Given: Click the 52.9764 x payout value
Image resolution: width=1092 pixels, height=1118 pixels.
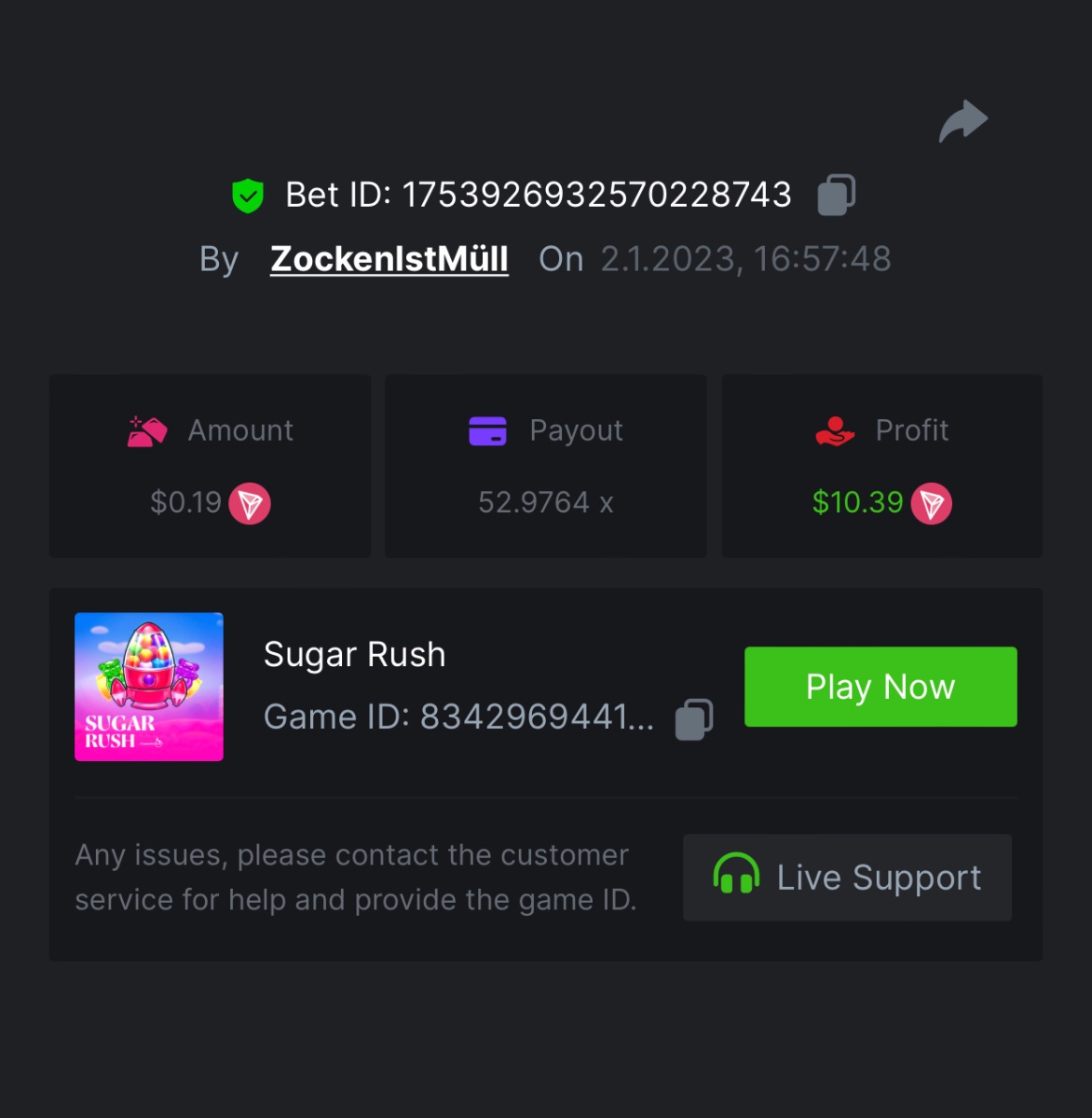Looking at the screenshot, I should coord(546,503).
